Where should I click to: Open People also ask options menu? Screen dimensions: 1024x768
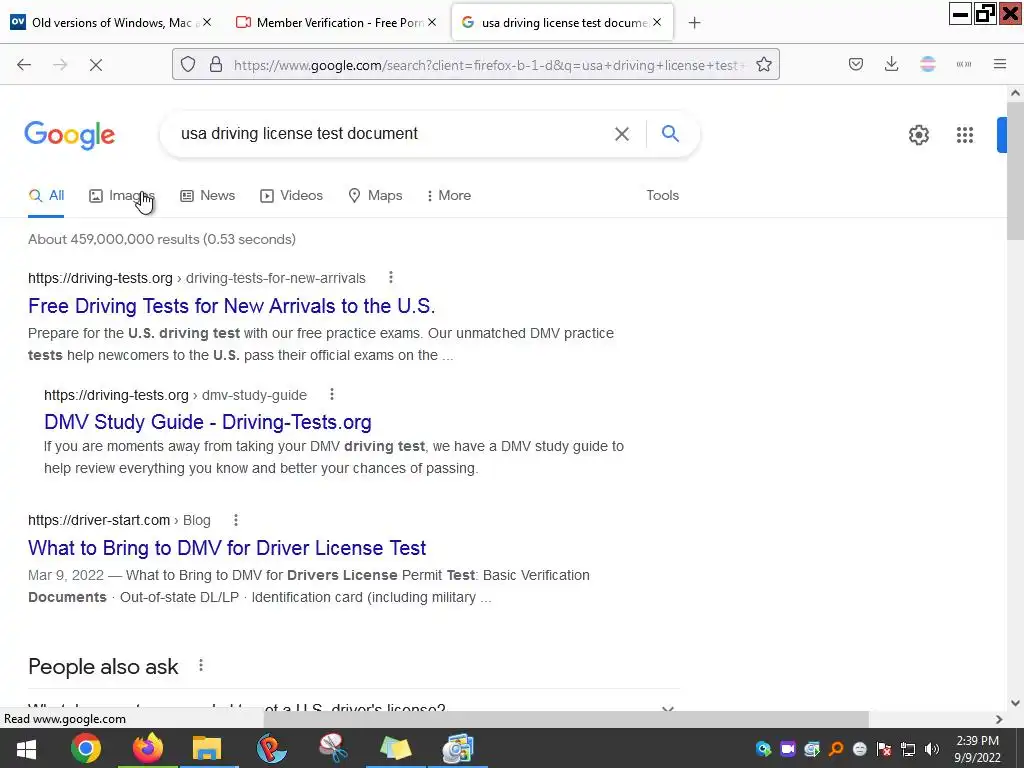[200, 665]
